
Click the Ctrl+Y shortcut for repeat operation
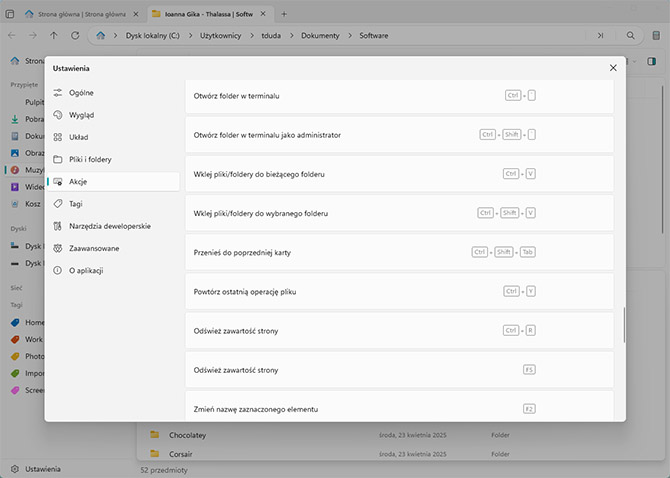[x=519, y=291]
